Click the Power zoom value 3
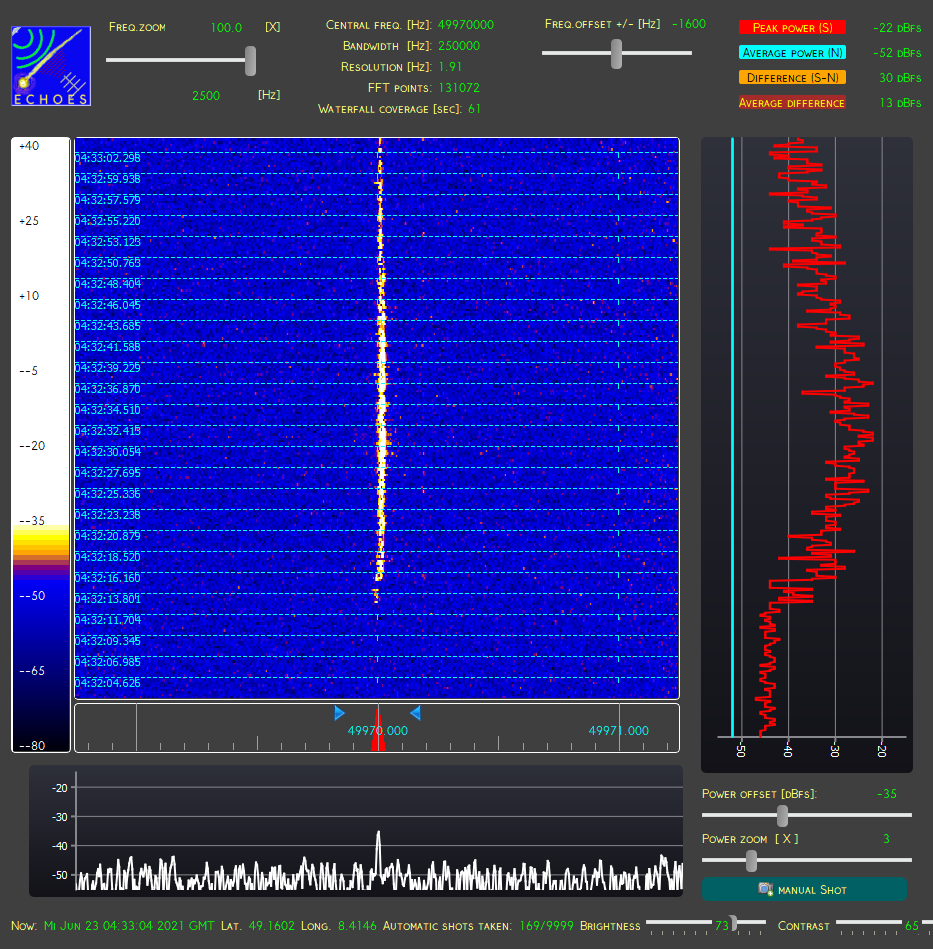Image resolution: width=933 pixels, height=949 pixels. pos(886,839)
